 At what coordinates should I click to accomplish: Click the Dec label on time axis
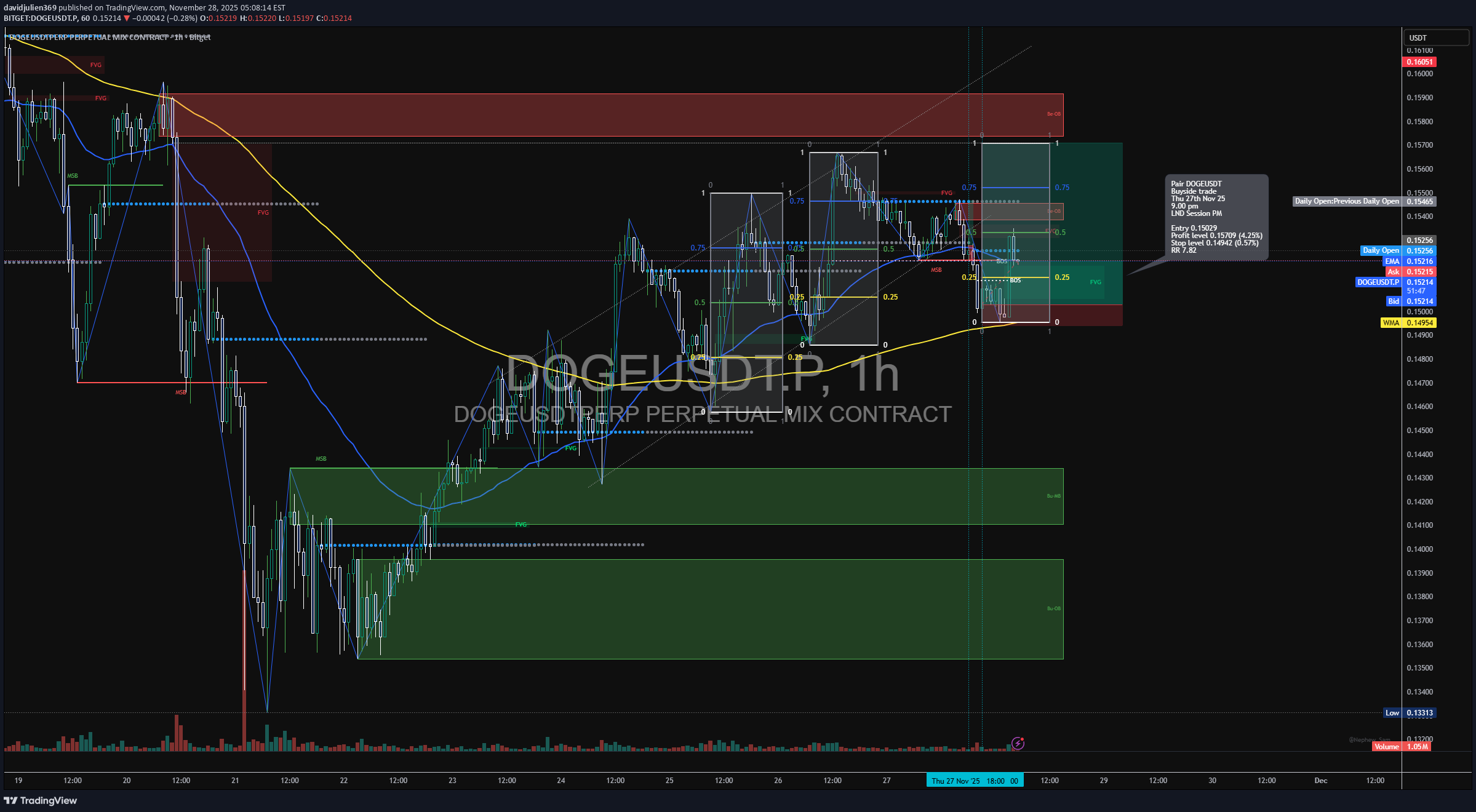1320,781
